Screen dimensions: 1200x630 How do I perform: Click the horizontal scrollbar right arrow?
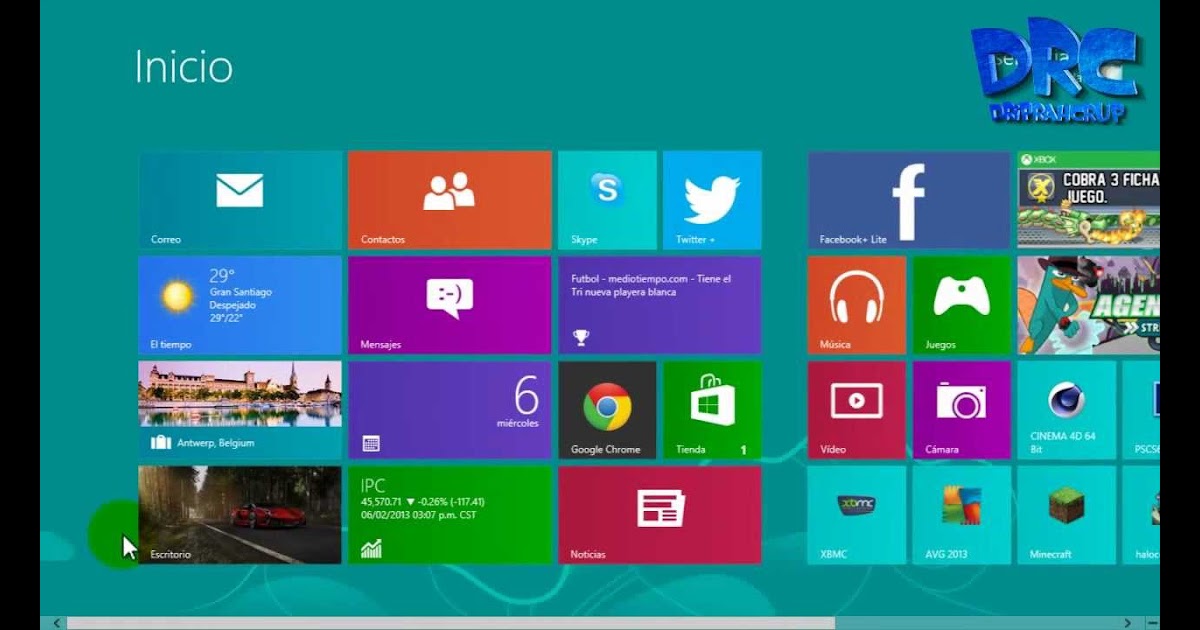coord(1128,623)
